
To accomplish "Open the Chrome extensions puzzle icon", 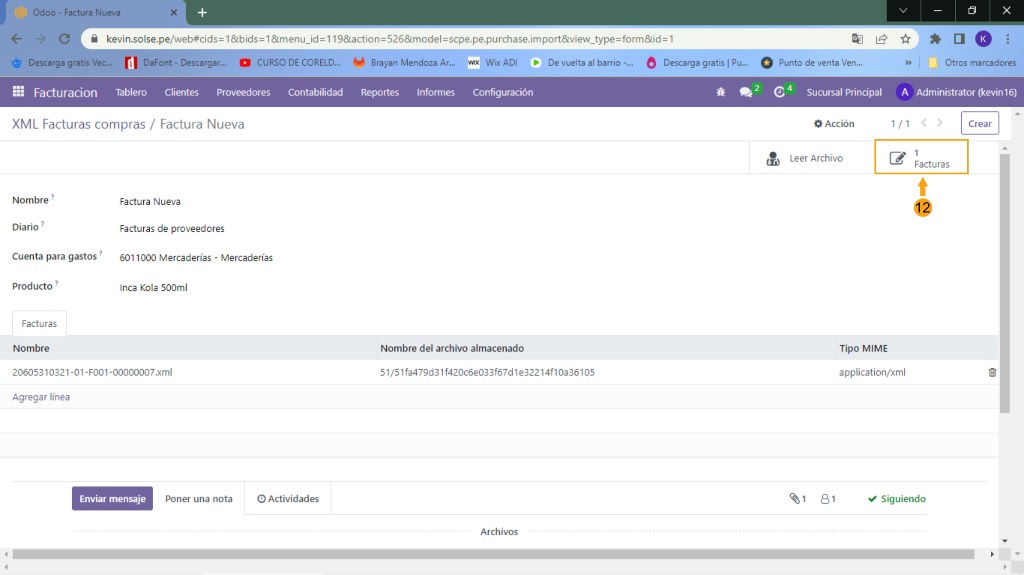I will pyautogui.click(x=935, y=39).
